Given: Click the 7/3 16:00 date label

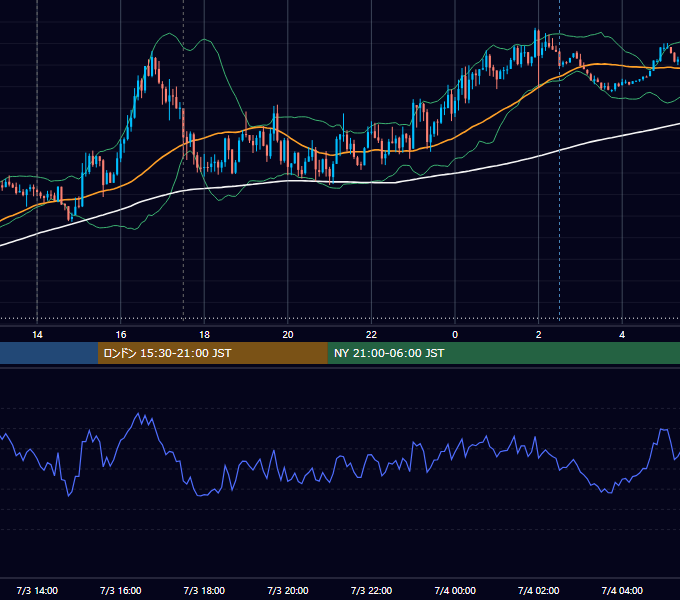Looking at the screenshot, I should click(x=121, y=590).
